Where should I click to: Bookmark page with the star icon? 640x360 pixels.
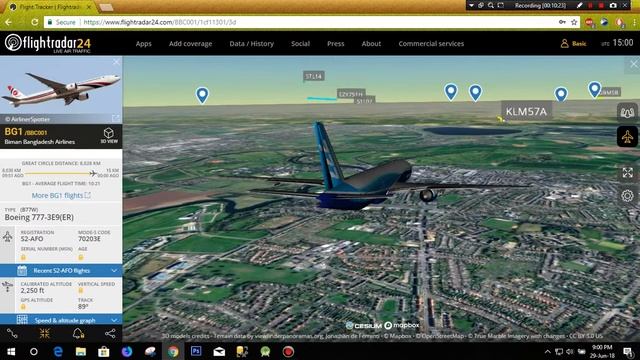pos(574,22)
